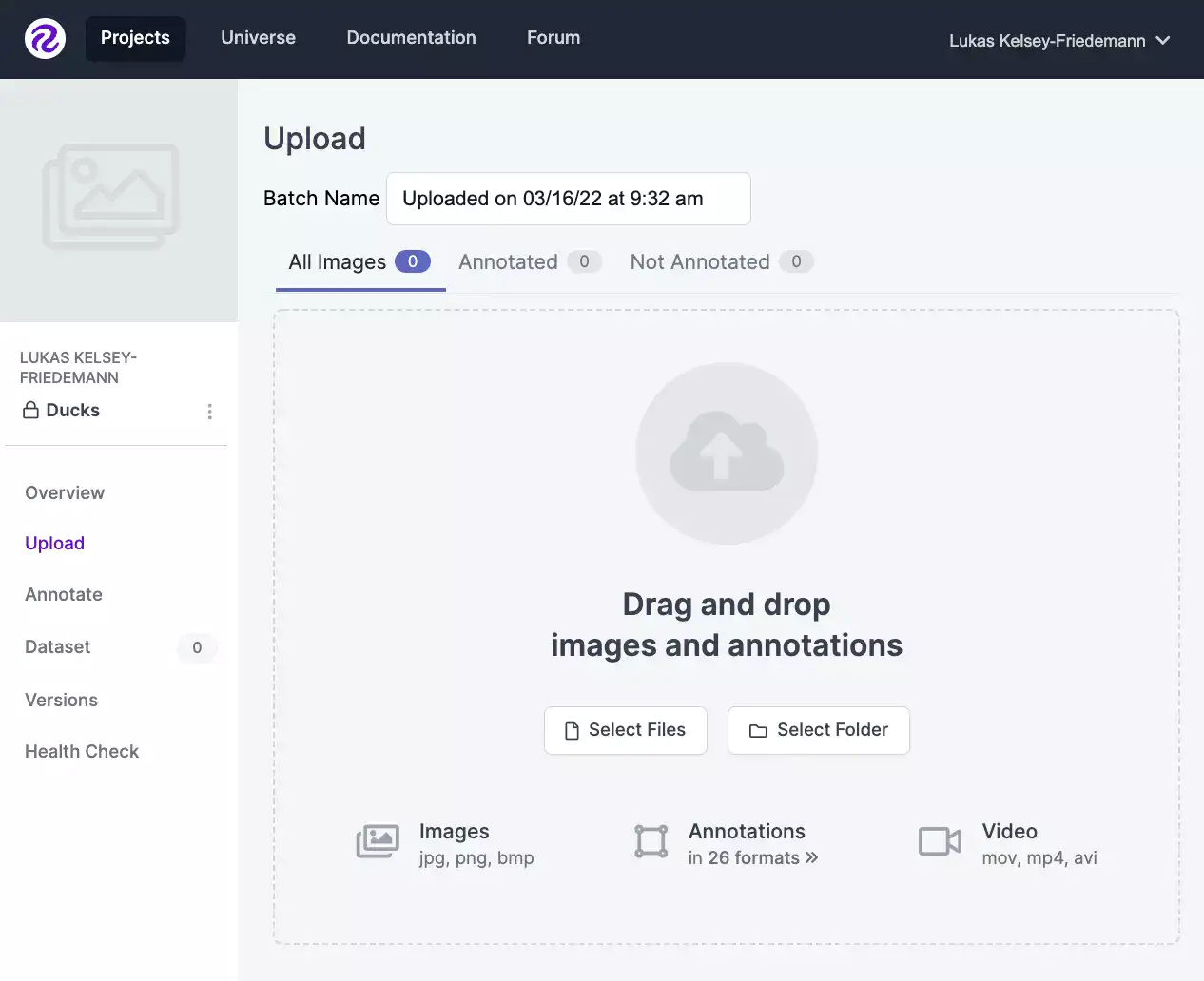Click the Video camera icon
1204x981 pixels.
pyautogui.click(x=940, y=841)
